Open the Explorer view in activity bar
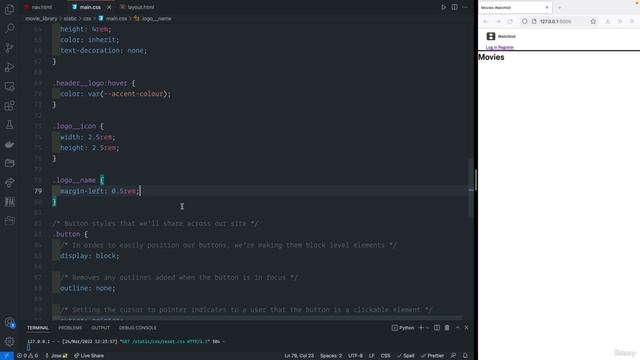This screenshot has height=360, width=640. (9, 9)
